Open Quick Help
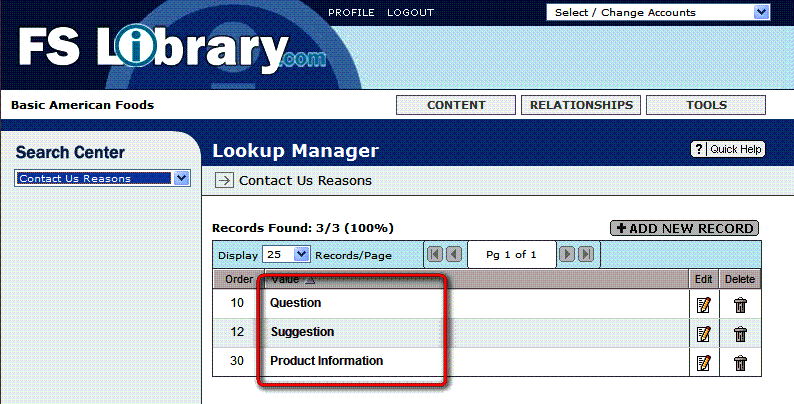 (x=728, y=149)
